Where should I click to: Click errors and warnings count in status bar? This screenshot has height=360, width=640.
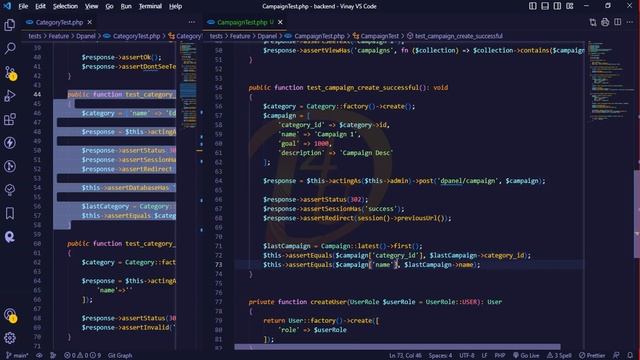(x=82, y=356)
